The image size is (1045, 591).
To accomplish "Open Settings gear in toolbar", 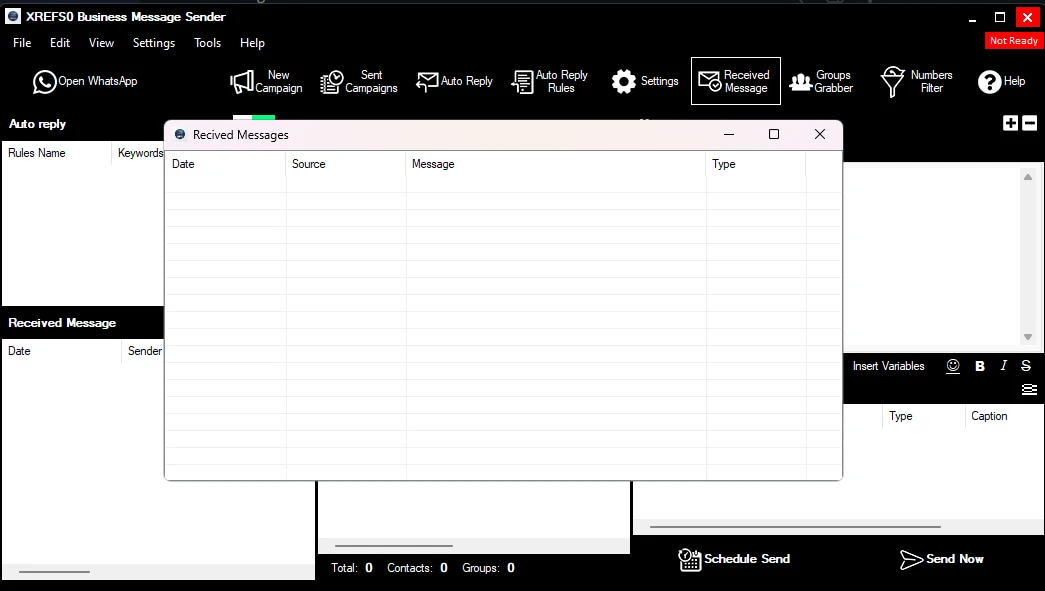I will (x=645, y=81).
